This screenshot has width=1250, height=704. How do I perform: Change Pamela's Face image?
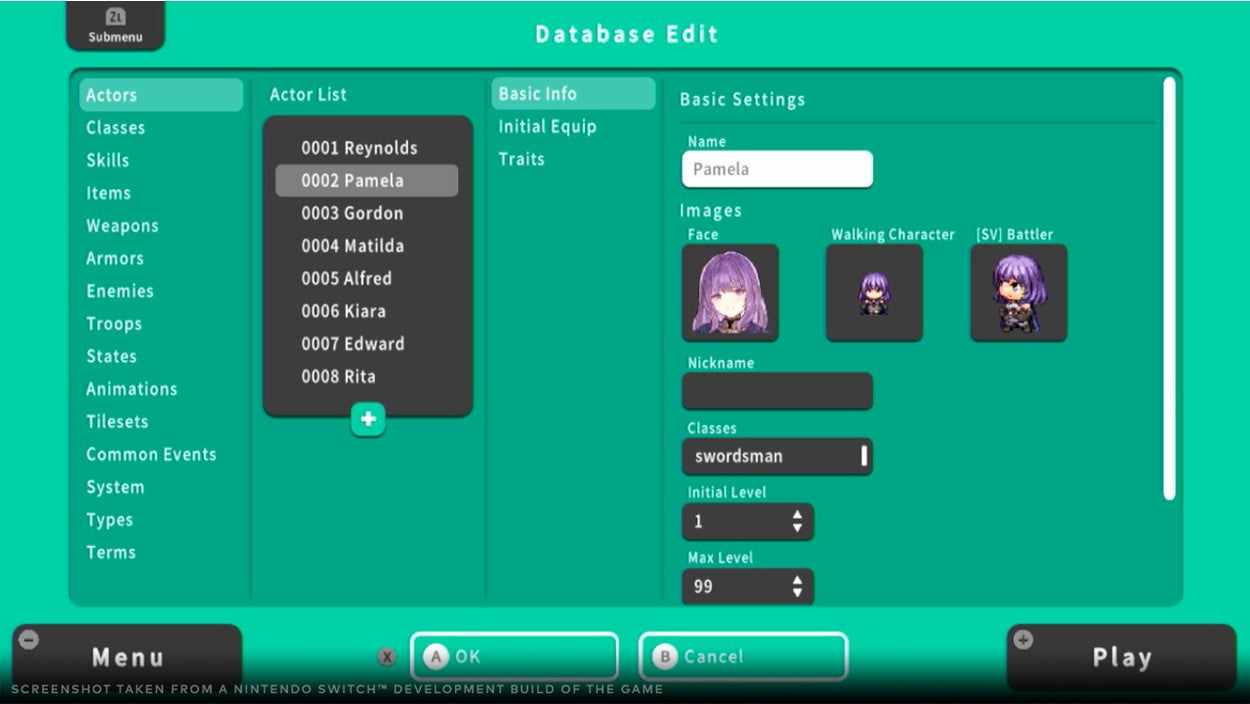730,292
